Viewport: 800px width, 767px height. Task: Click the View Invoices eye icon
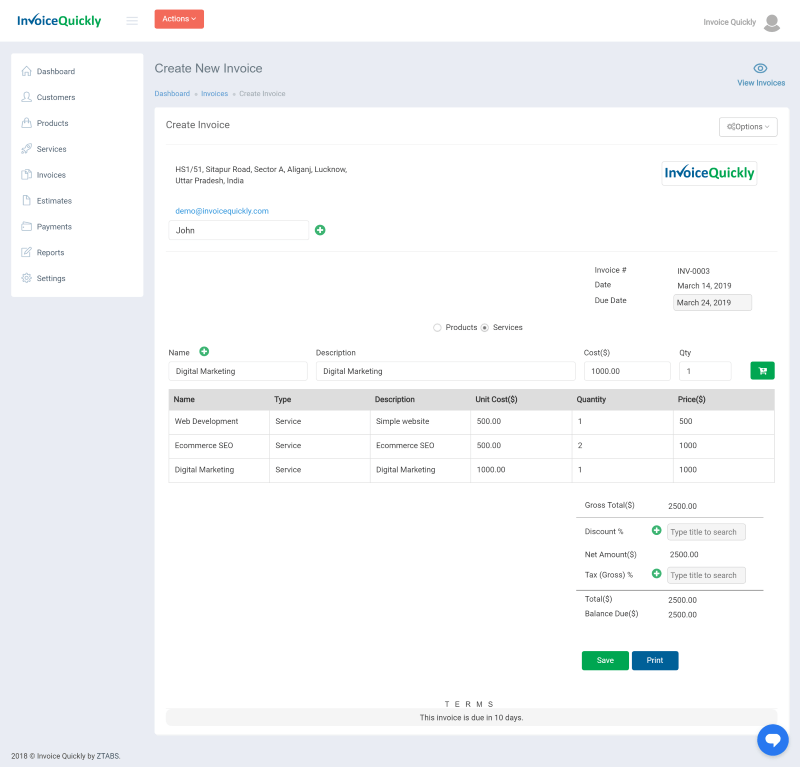(760, 68)
